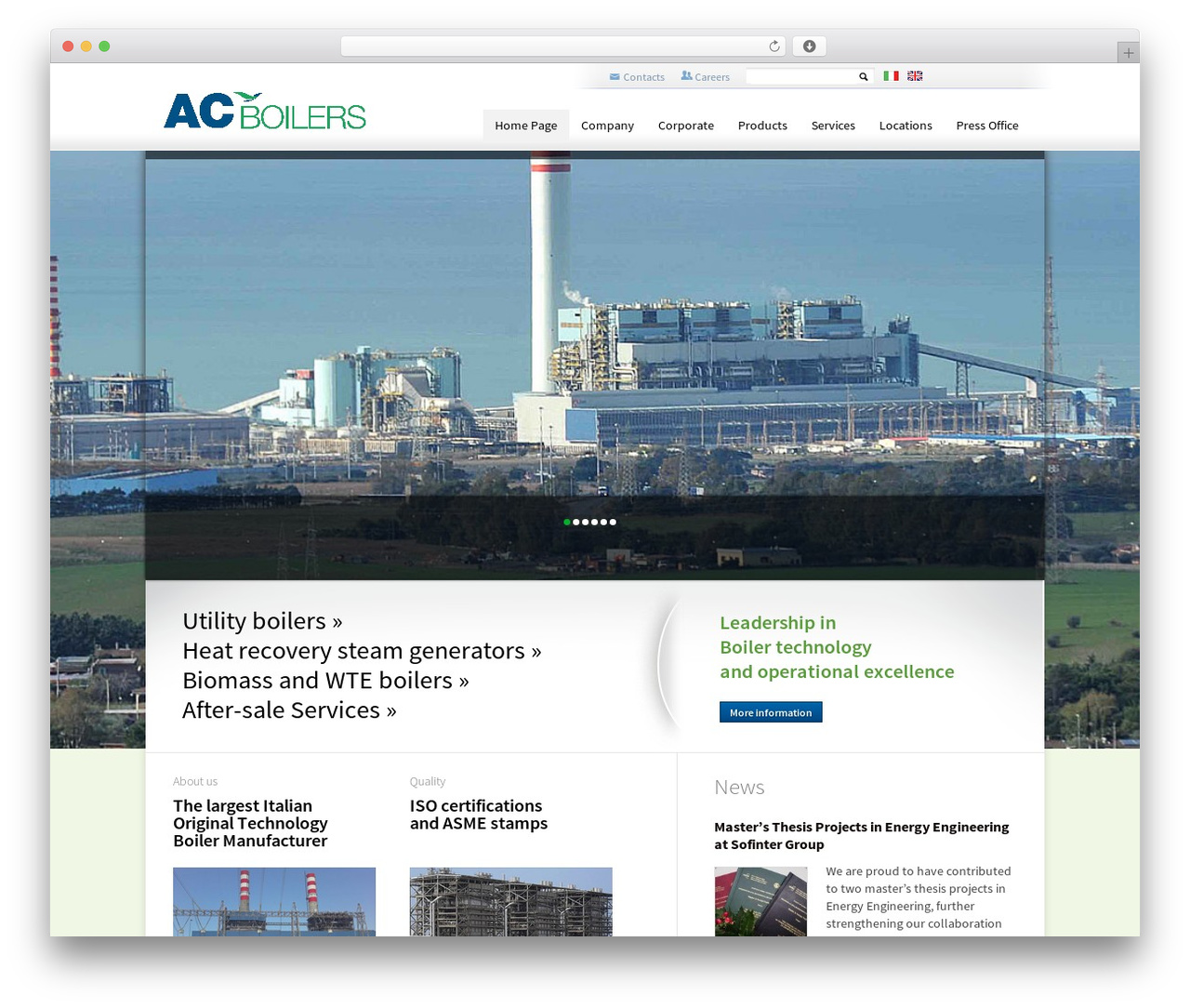Open Master's Thesis Projects news headline

(x=862, y=835)
